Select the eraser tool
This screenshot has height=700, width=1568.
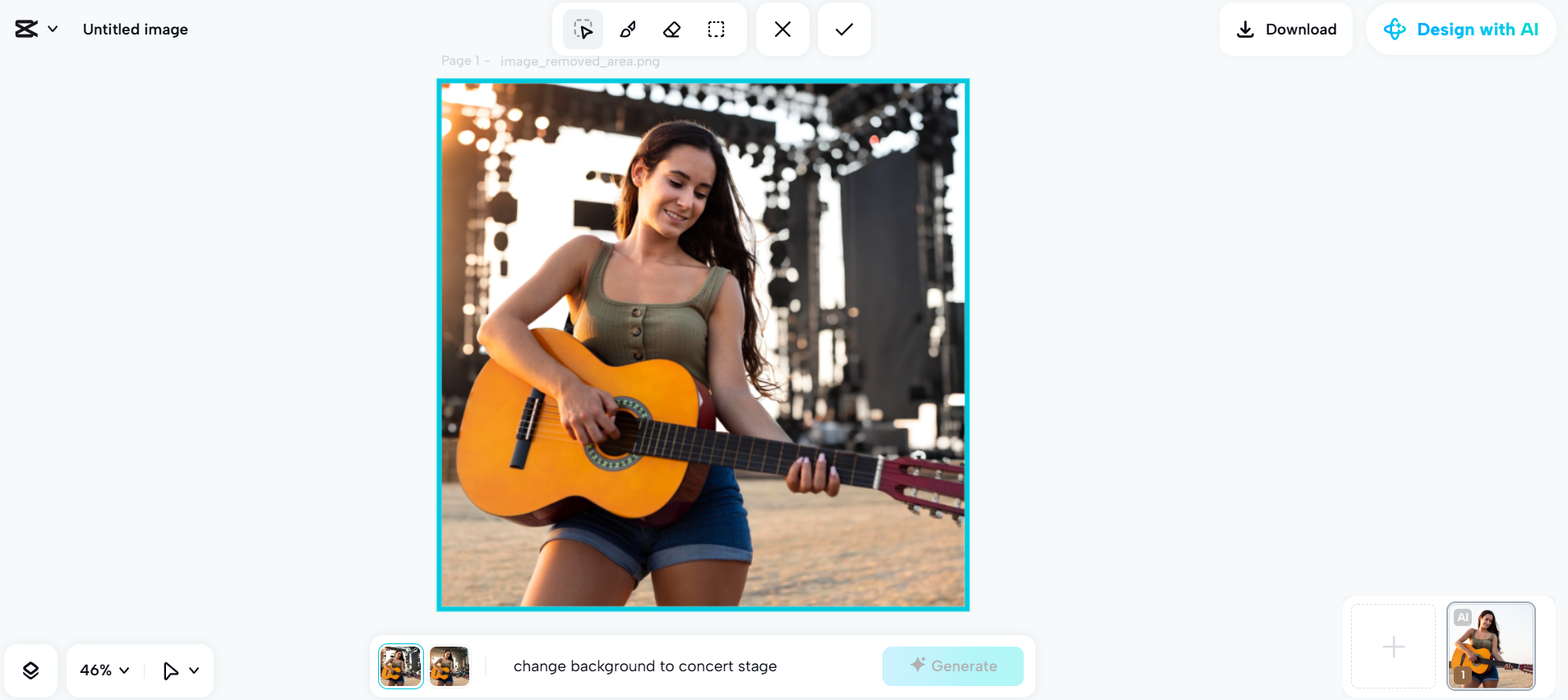(x=671, y=30)
